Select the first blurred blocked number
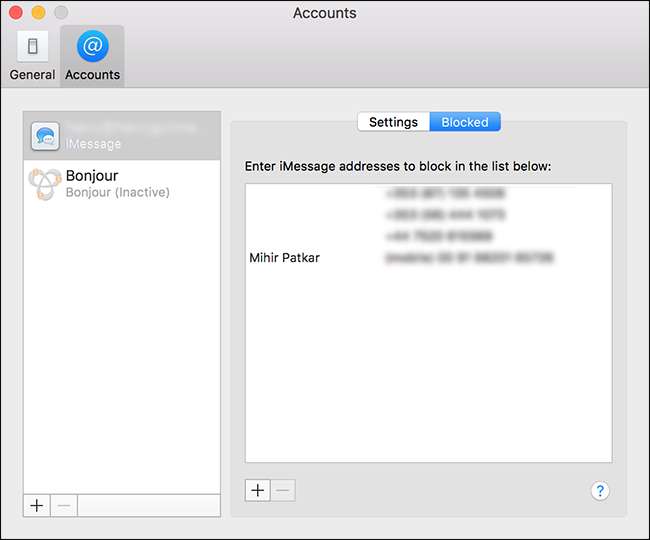 pyautogui.click(x=445, y=193)
